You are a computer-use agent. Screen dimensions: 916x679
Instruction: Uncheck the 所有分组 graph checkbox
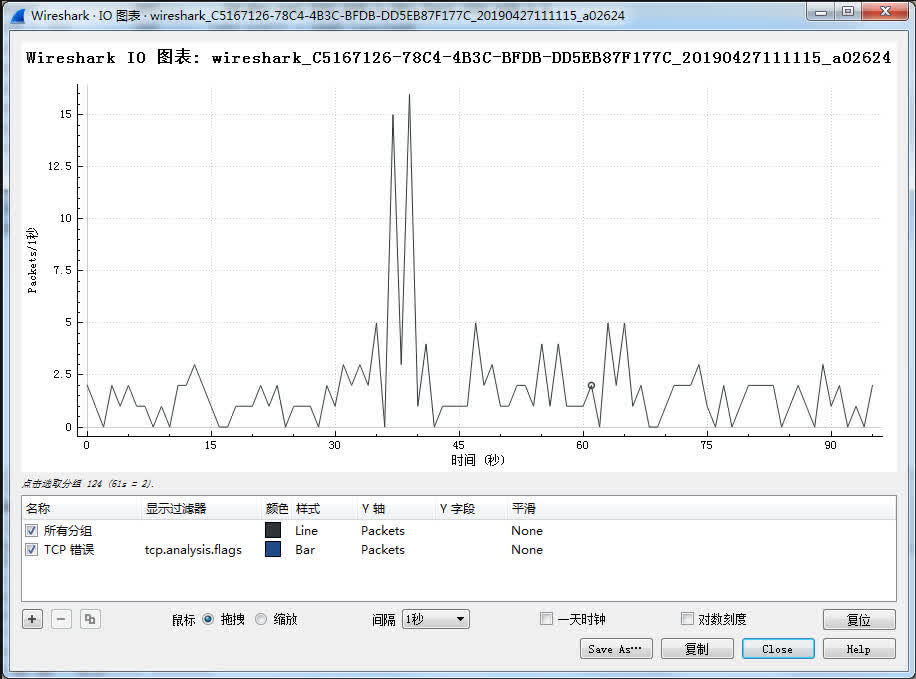pos(32,531)
